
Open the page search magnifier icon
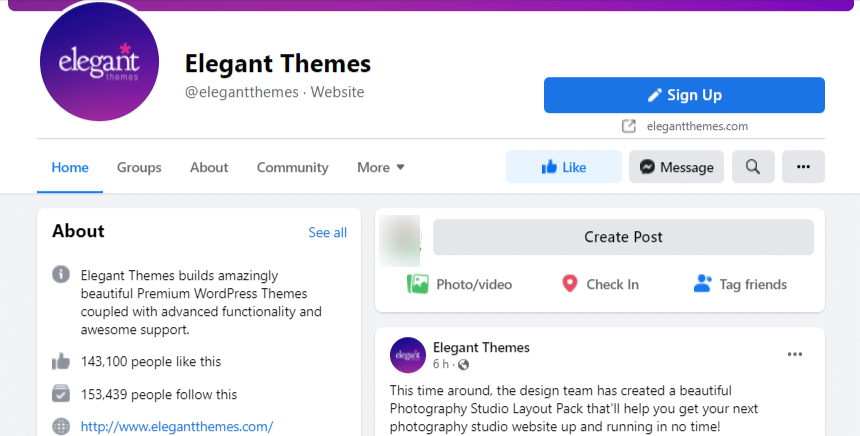[753, 167]
